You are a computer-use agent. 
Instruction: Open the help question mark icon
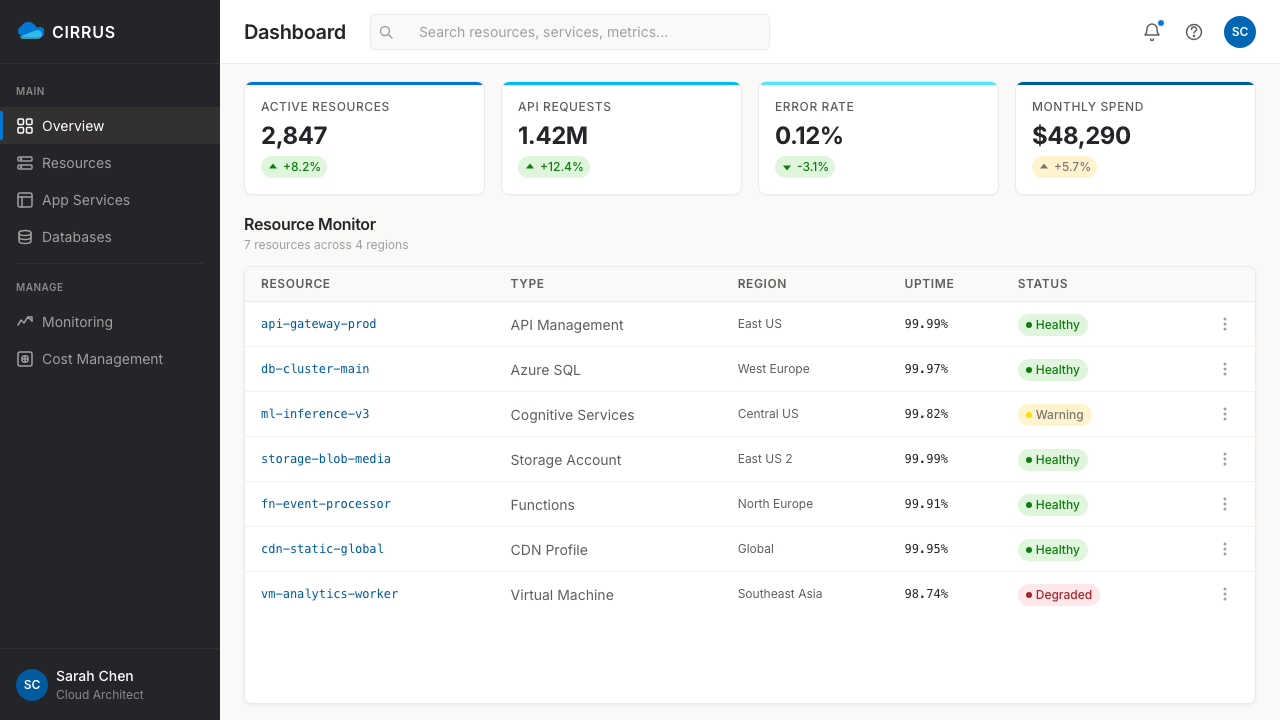pos(1194,32)
